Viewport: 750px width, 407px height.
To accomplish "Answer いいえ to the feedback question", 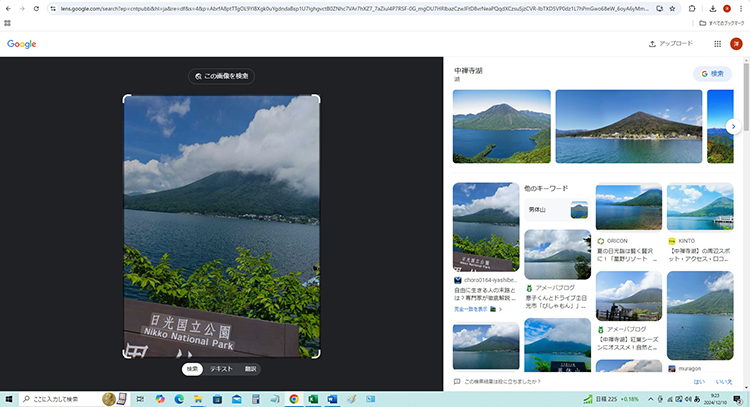I will tap(724, 382).
